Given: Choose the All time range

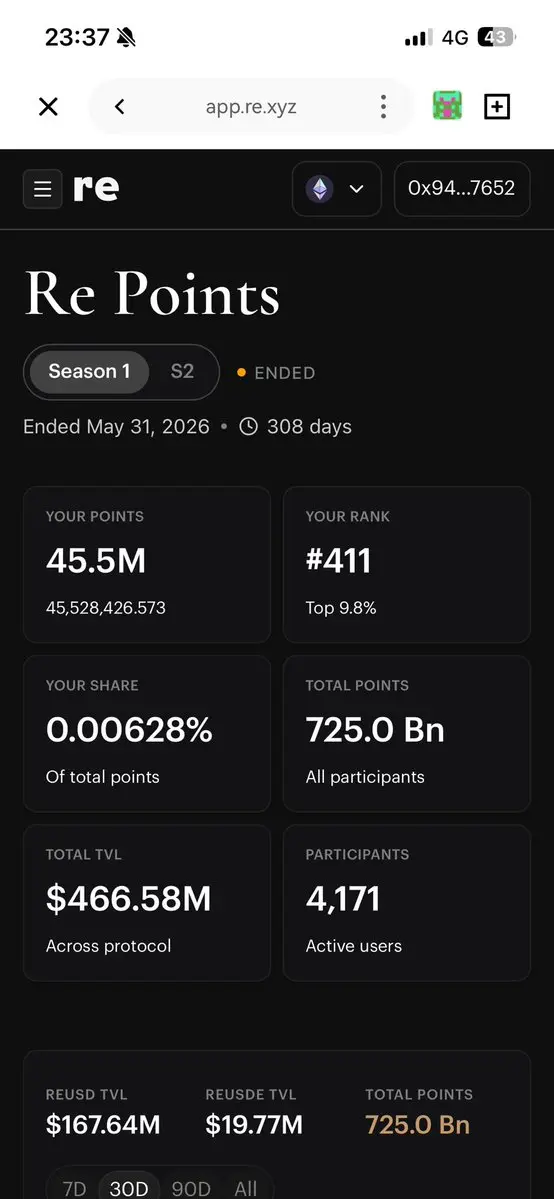Looking at the screenshot, I should point(246,1188).
